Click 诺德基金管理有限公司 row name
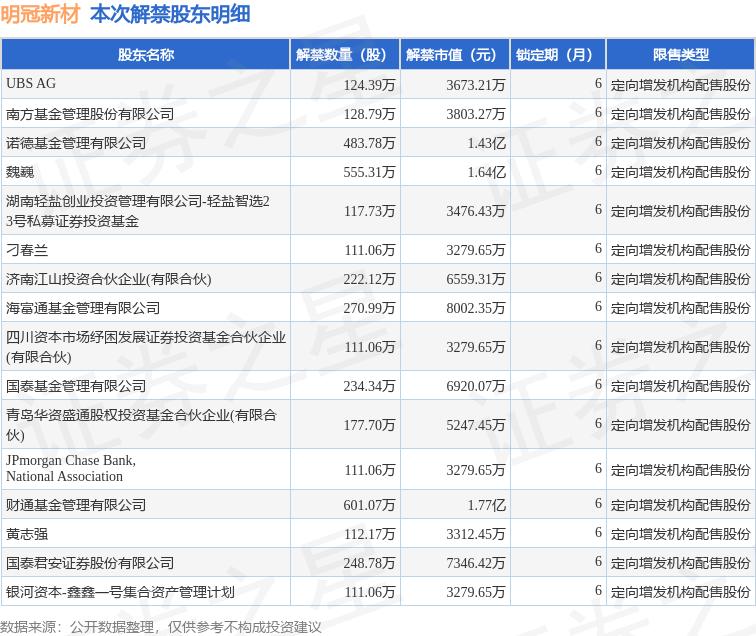Screen dimensions: 756x636 (76, 143)
